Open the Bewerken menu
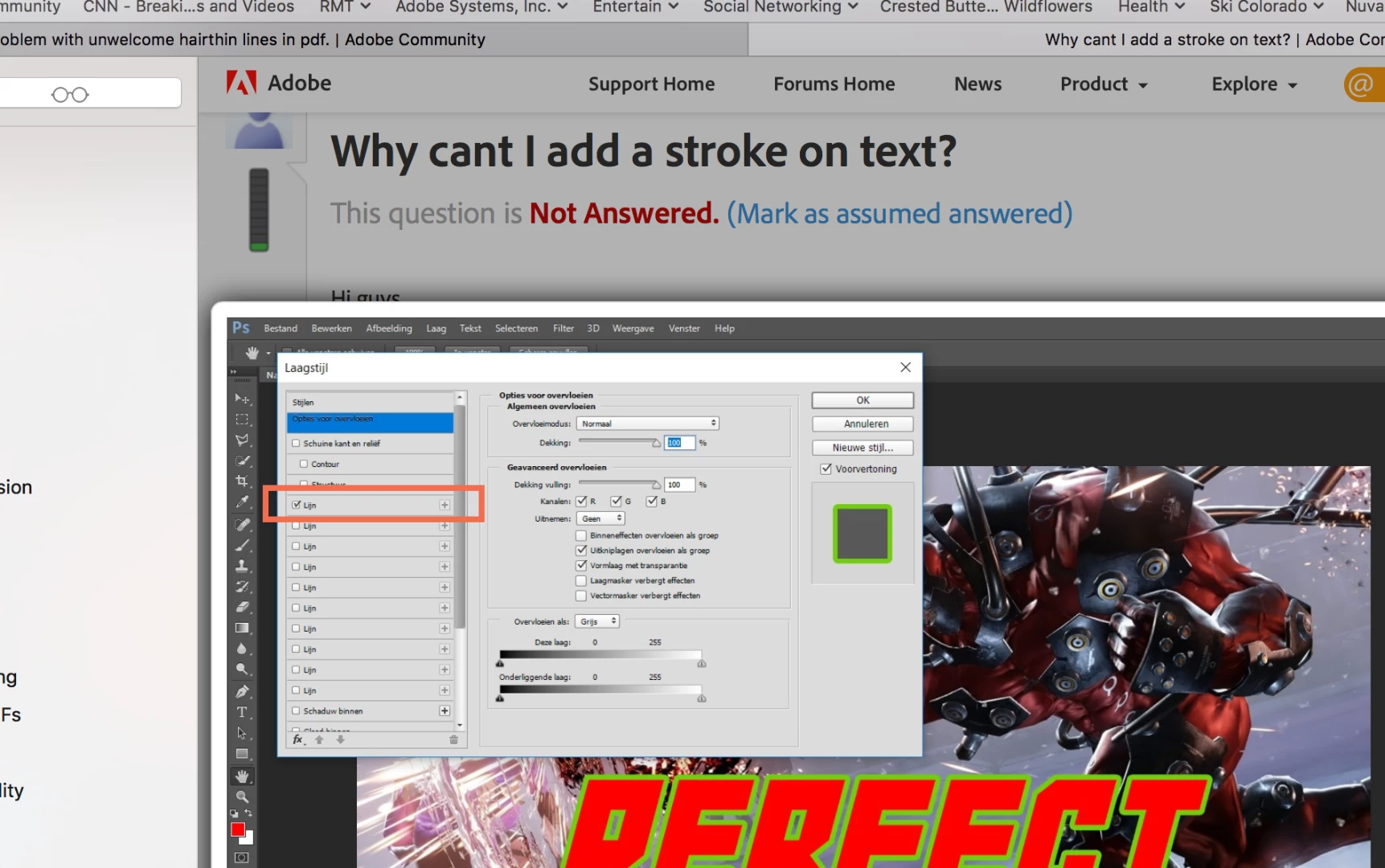 pyautogui.click(x=331, y=328)
